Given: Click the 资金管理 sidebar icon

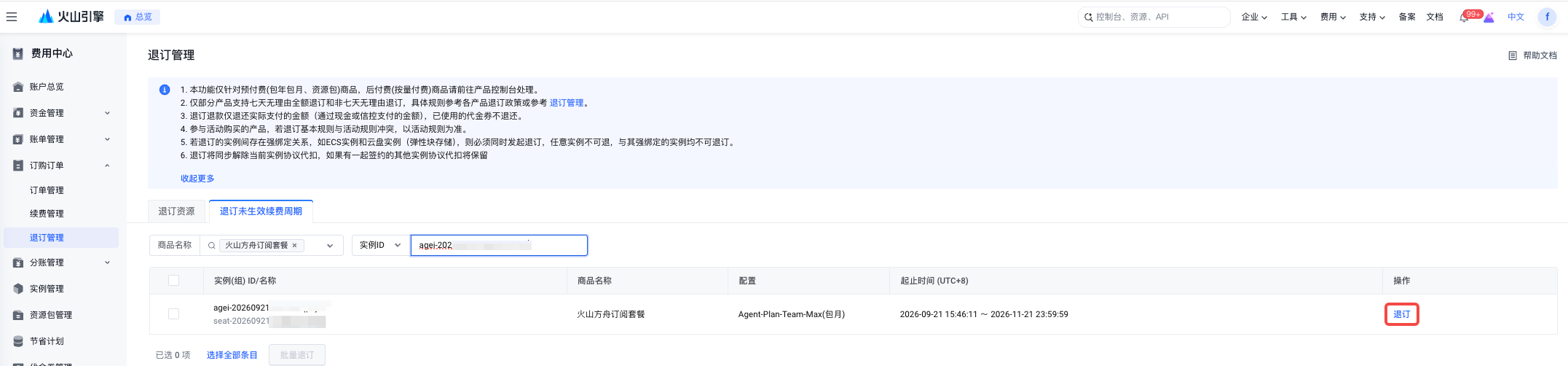Looking at the screenshot, I should tap(18, 113).
